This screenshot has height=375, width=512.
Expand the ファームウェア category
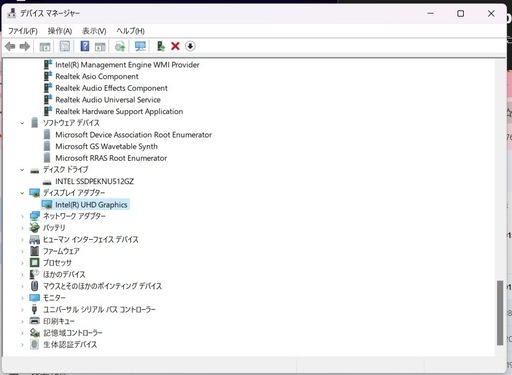(x=22, y=251)
